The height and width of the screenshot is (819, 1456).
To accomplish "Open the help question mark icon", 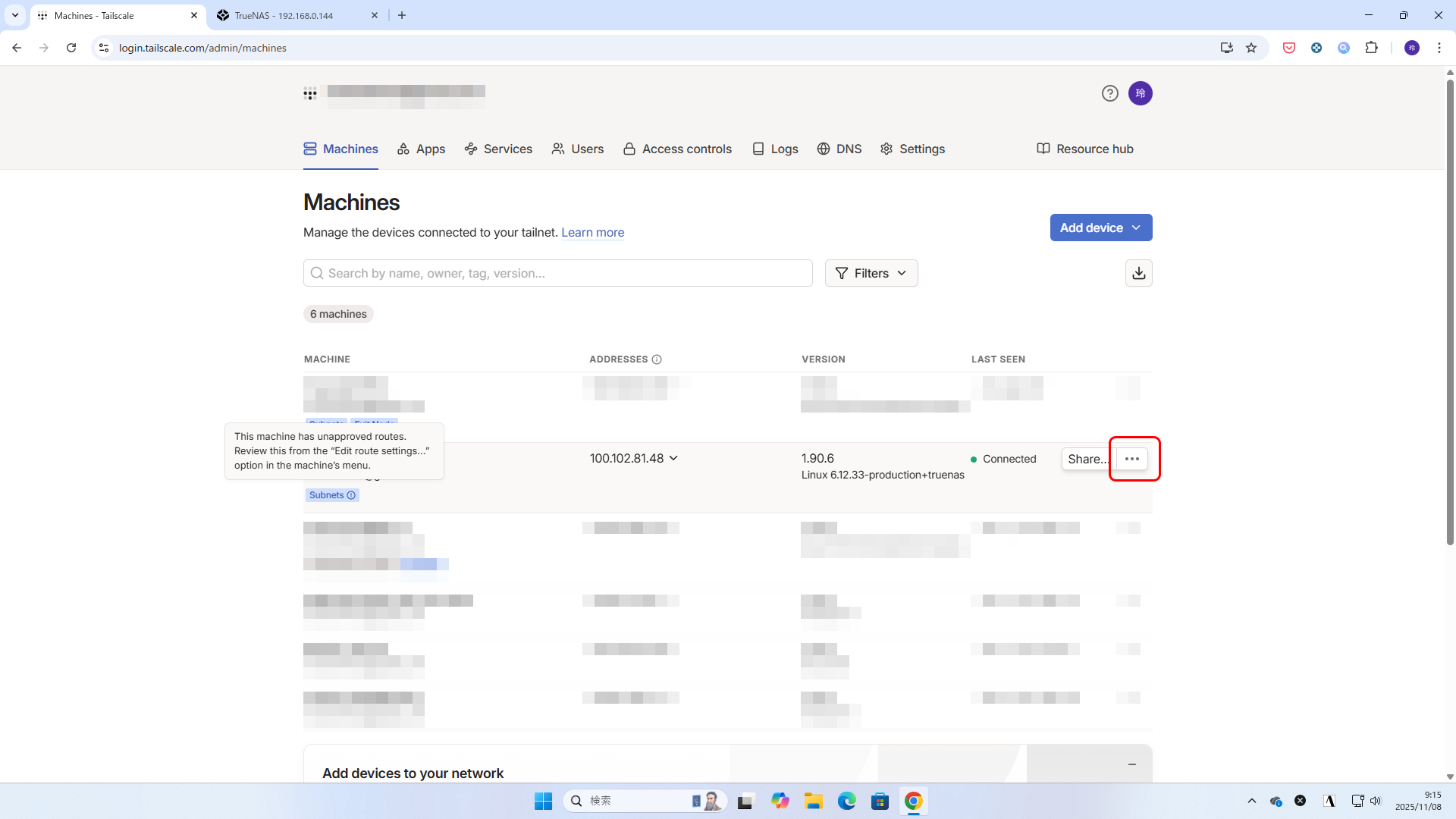I will pos(1109,93).
